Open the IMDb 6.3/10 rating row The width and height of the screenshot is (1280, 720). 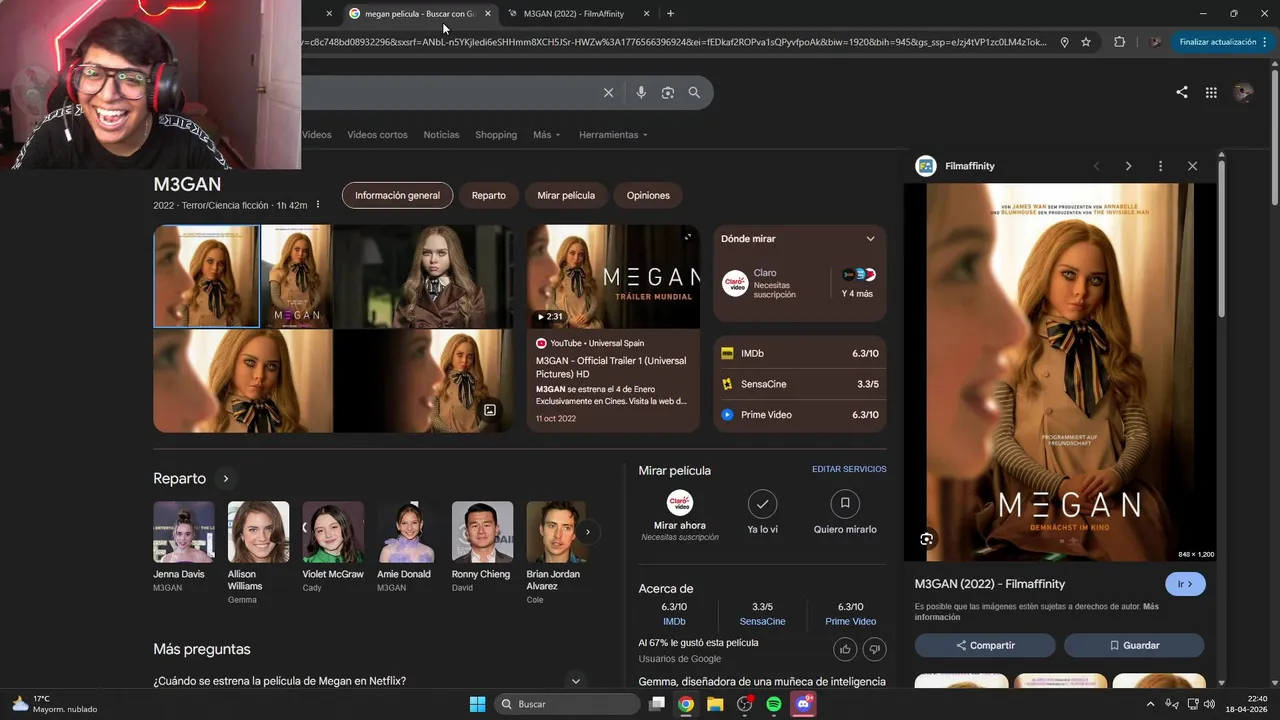tap(800, 354)
